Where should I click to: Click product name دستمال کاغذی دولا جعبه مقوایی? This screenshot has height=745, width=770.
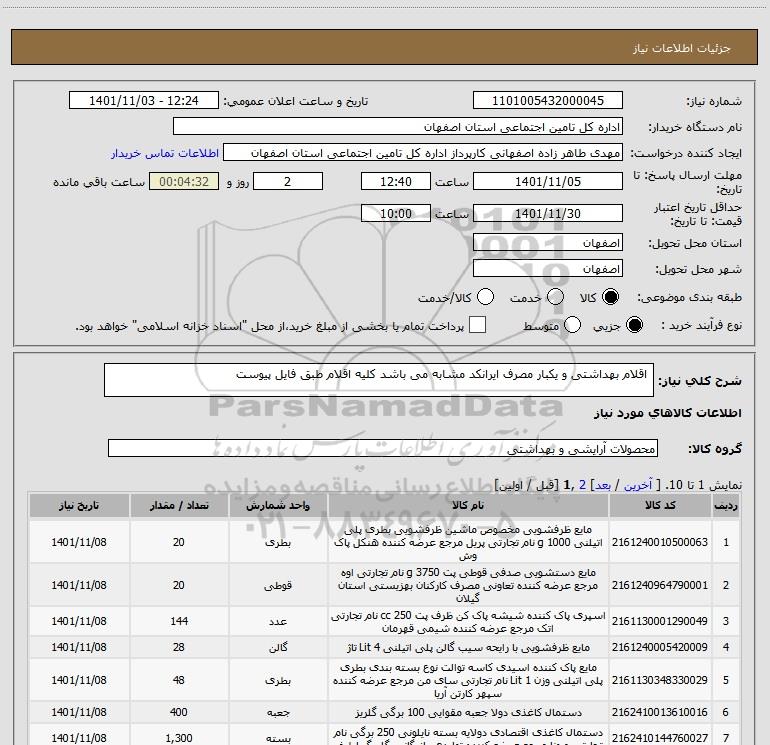pos(468,712)
